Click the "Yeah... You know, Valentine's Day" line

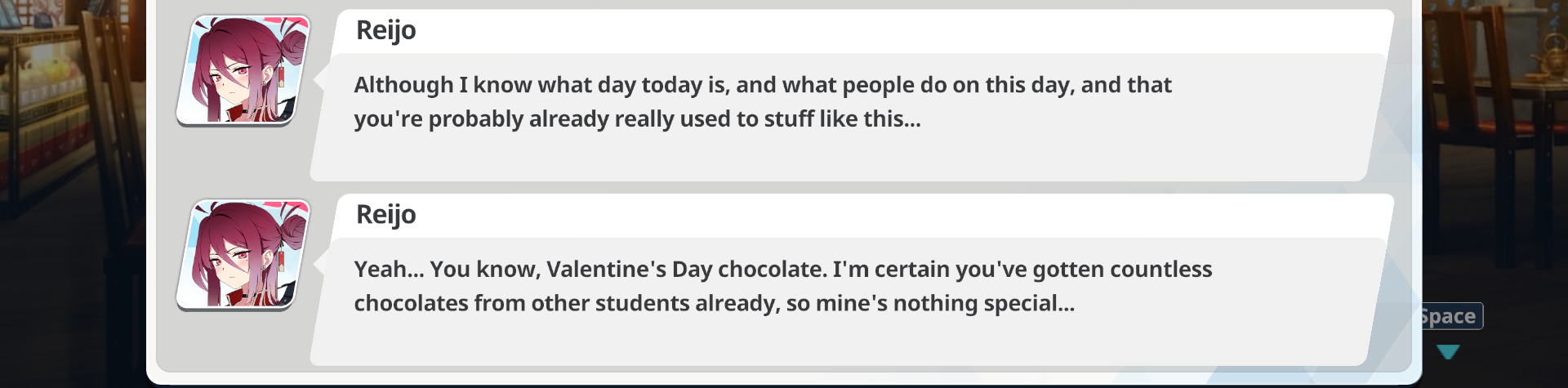pos(782,270)
